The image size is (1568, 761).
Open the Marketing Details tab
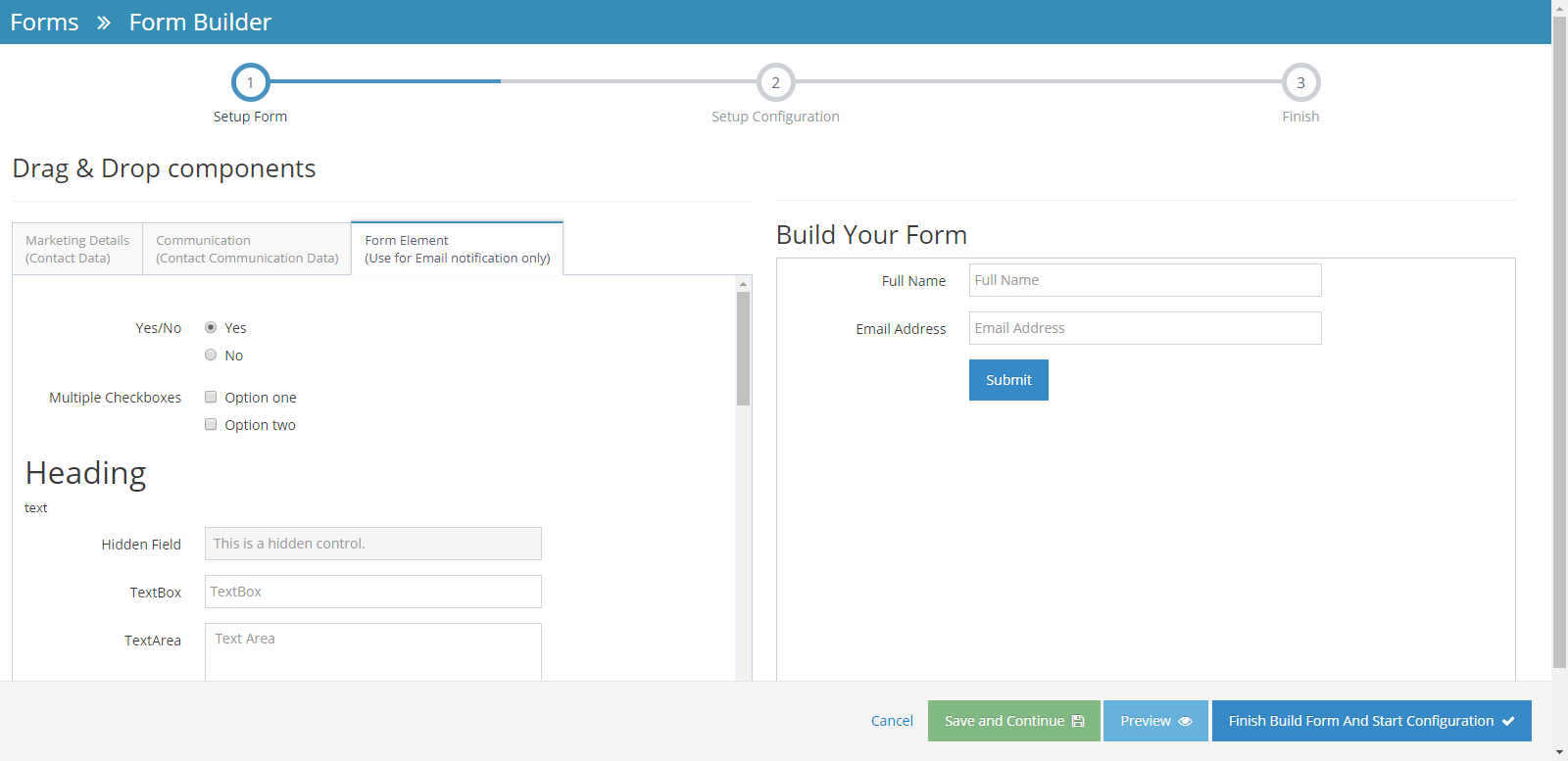(77, 249)
